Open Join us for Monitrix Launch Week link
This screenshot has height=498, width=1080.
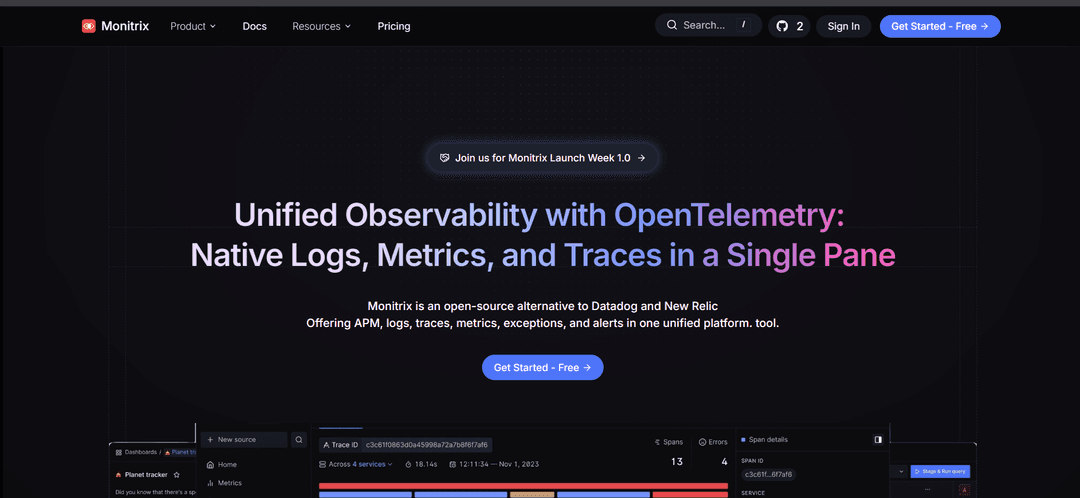click(x=543, y=158)
